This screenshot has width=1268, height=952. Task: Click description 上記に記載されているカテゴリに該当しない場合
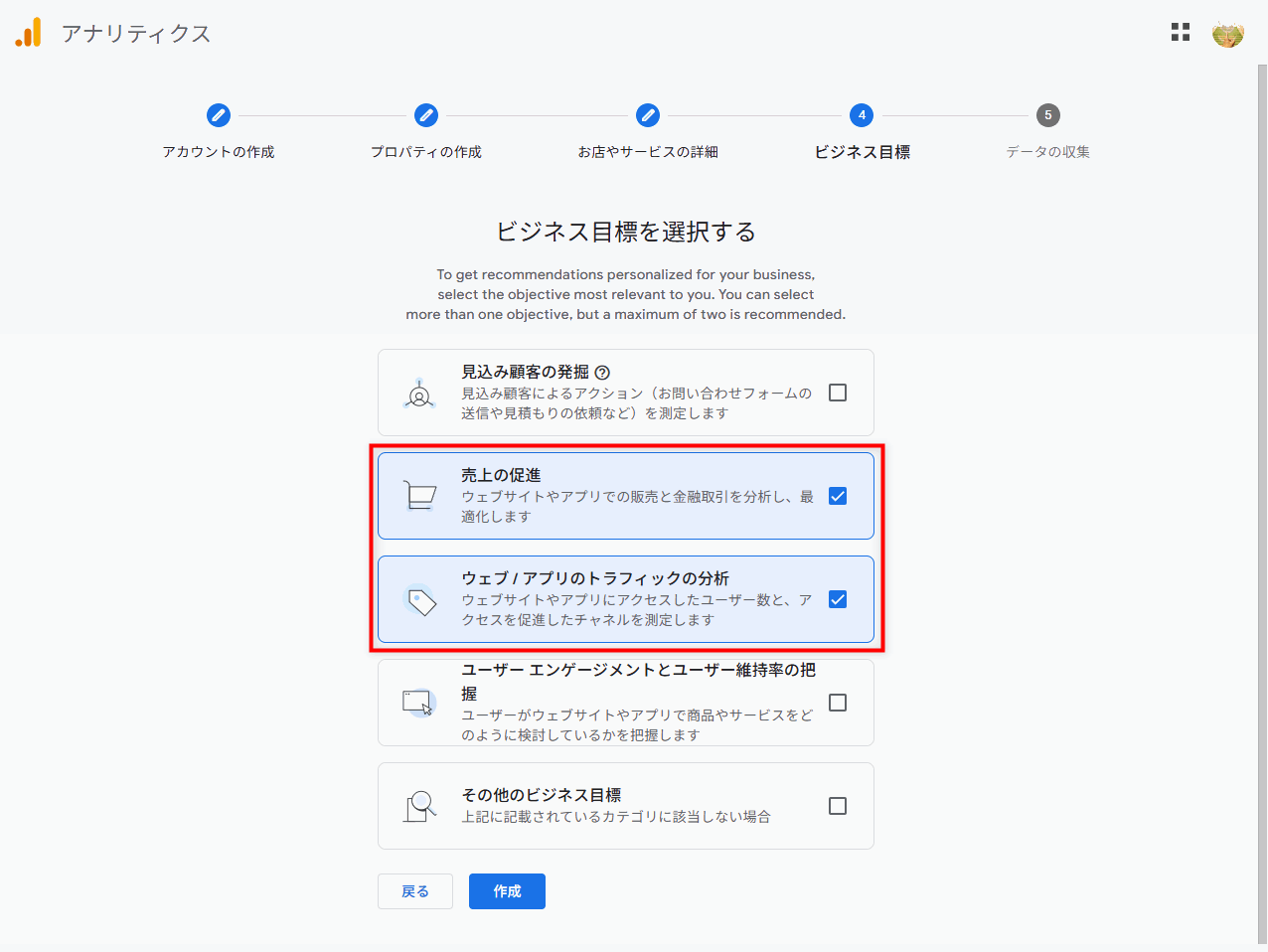pos(616,817)
